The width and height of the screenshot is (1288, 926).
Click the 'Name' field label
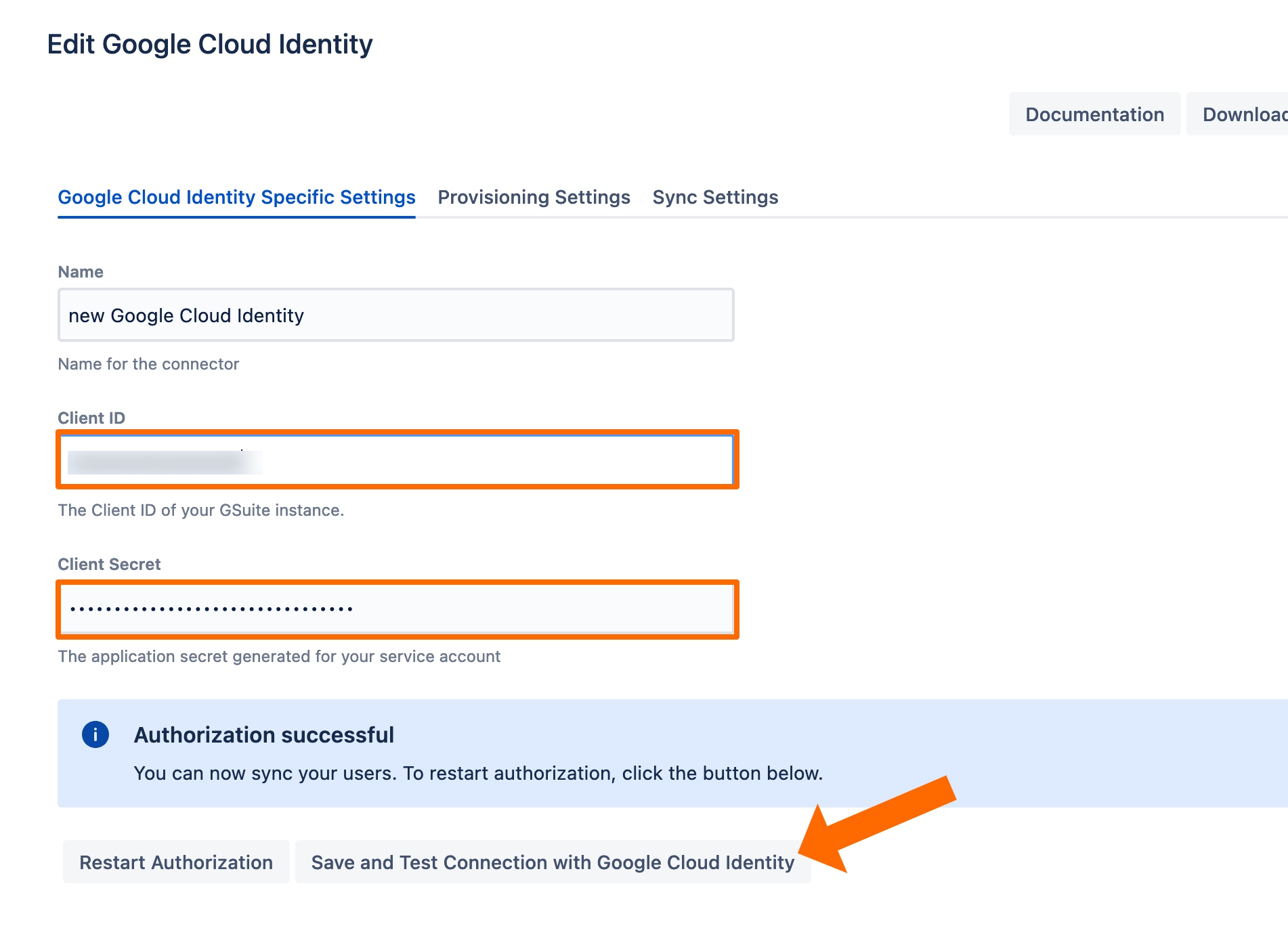coord(81,272)
